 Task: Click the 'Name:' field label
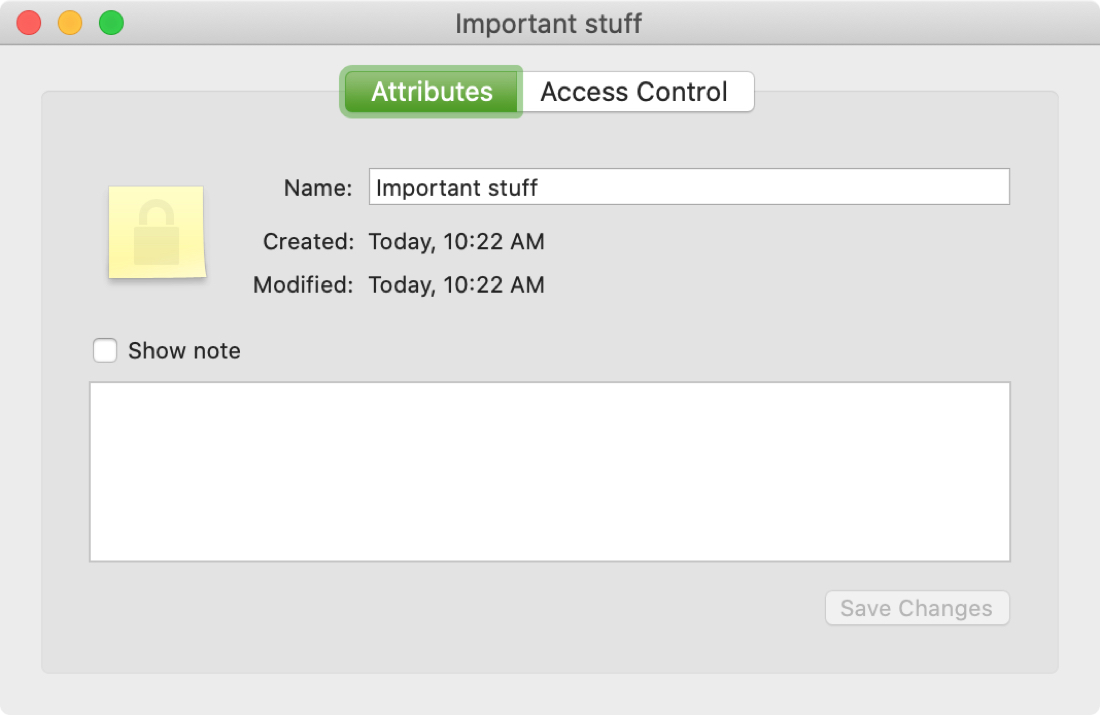[318, 188]
